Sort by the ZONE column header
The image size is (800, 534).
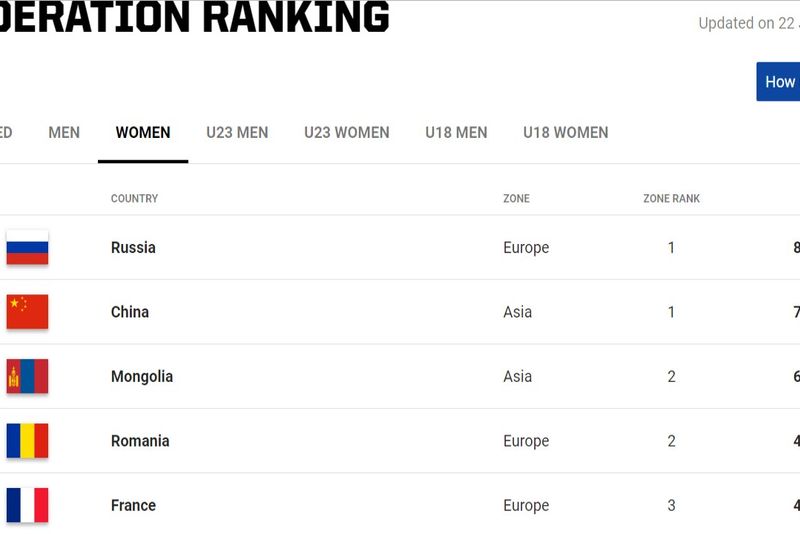(516, 199)
